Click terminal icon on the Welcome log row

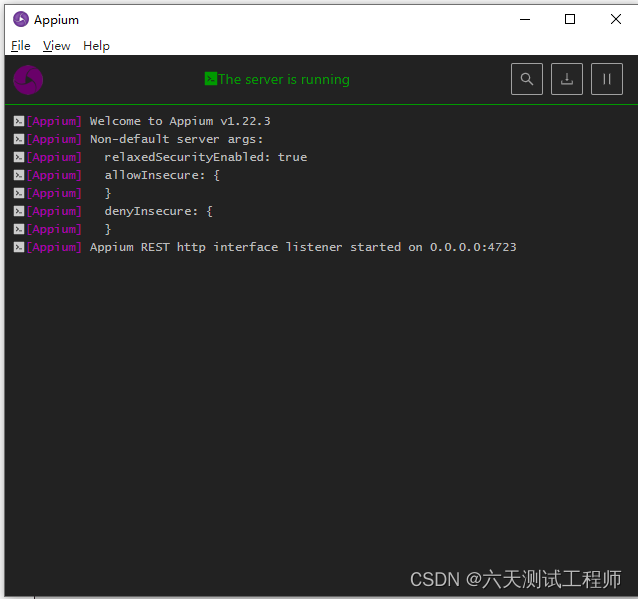[x=19, y=121]
